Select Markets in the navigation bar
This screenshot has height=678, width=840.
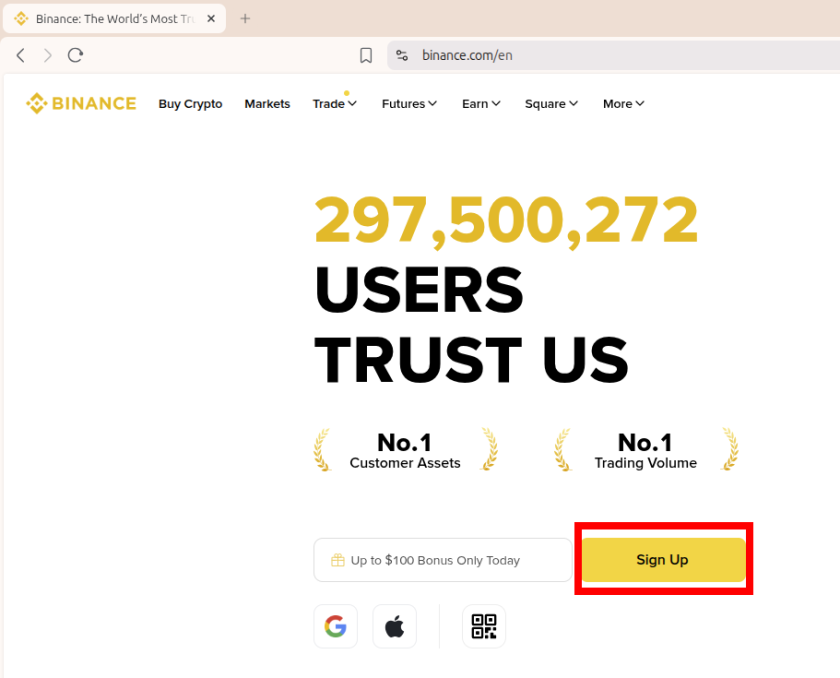pos(267,103)
